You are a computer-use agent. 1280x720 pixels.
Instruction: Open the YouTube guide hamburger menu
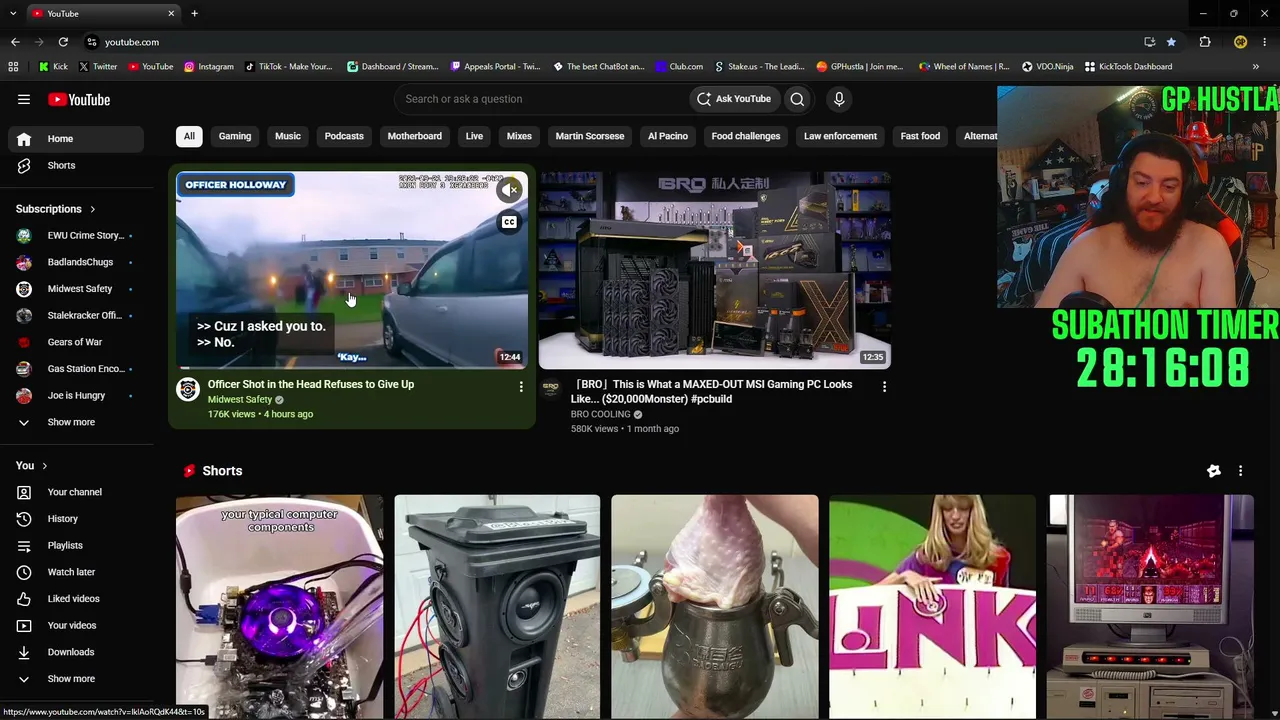tap(24, 99)
